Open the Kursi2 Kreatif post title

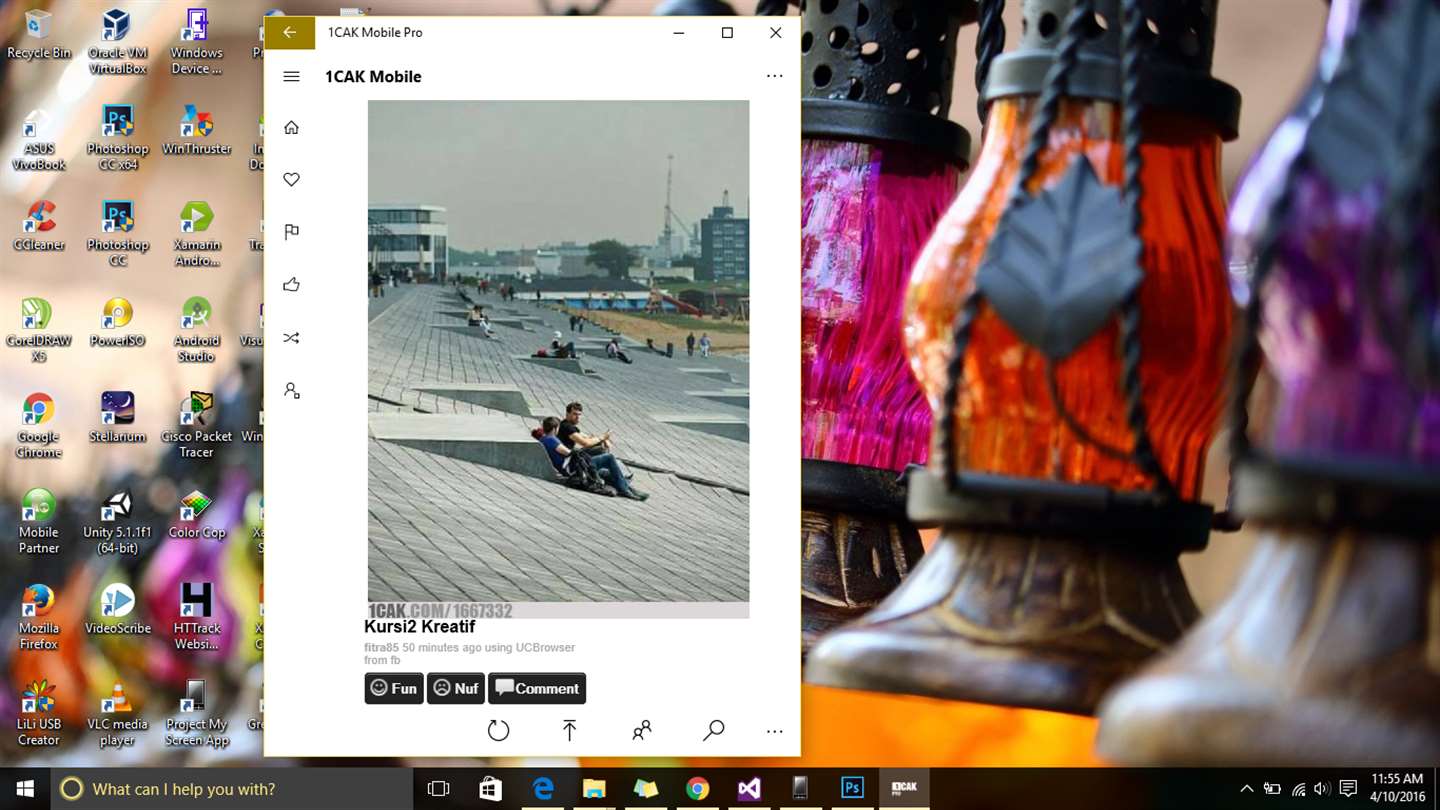click(x=419, y=627)
